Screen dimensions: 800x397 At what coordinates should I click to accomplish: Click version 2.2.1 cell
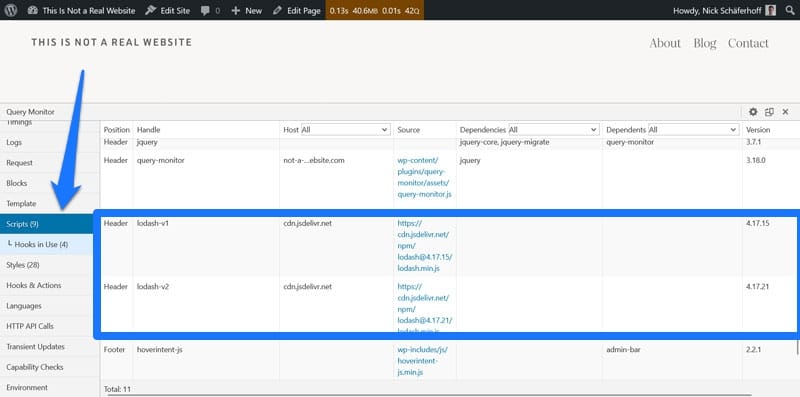754,350
